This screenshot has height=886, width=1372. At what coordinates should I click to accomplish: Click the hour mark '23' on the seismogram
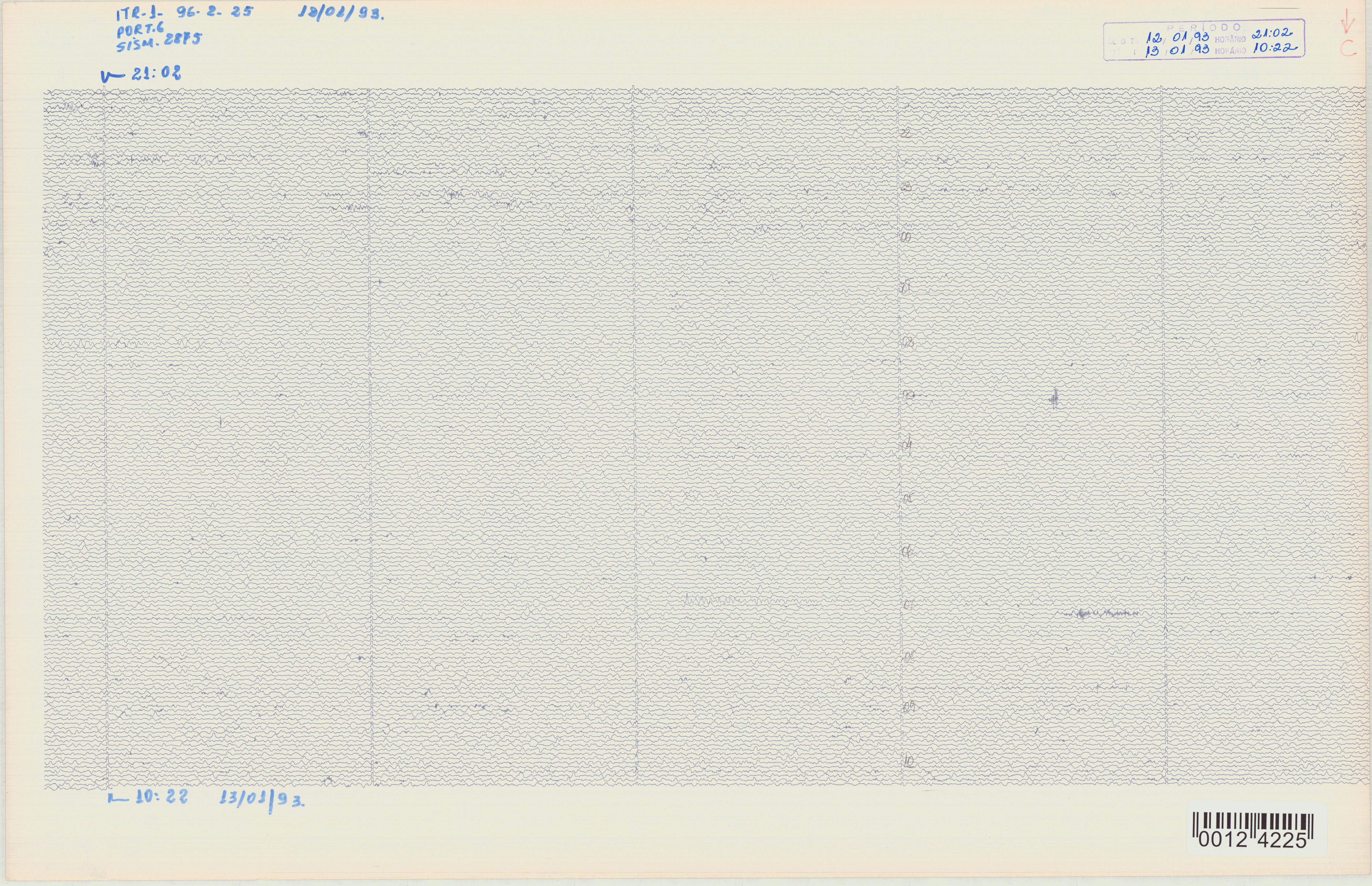906,186
